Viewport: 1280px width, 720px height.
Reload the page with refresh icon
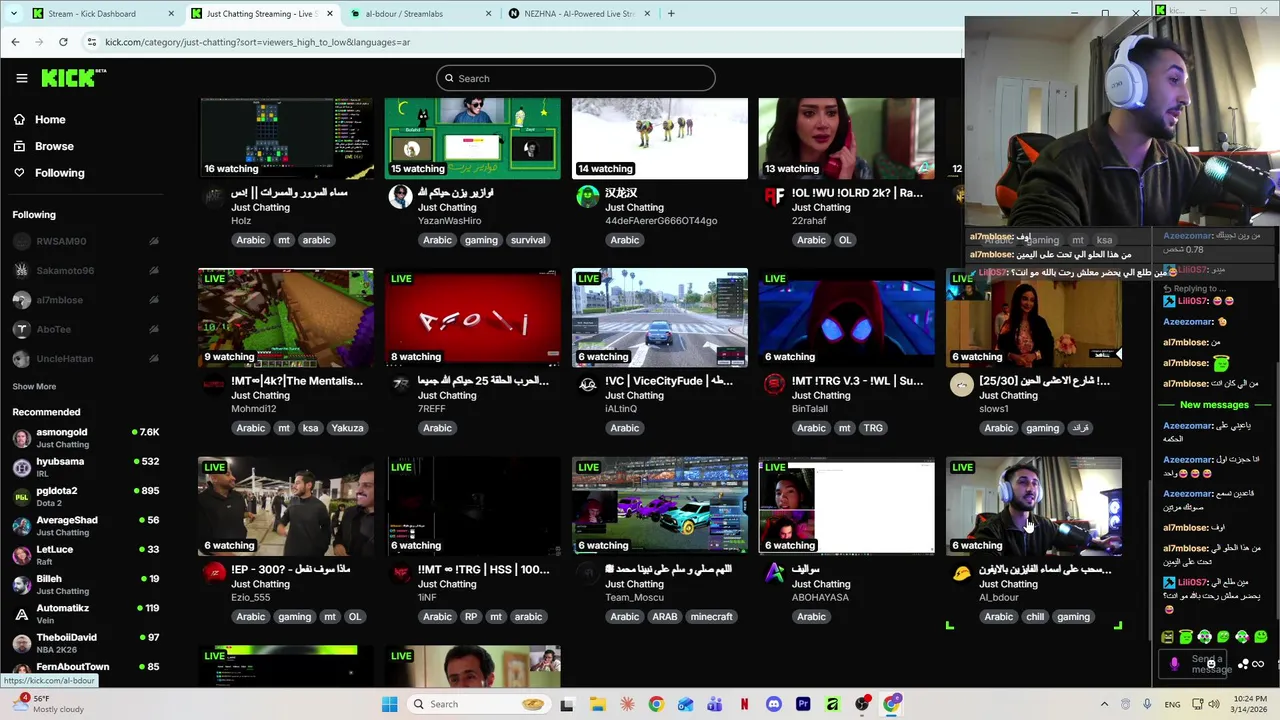63,42
